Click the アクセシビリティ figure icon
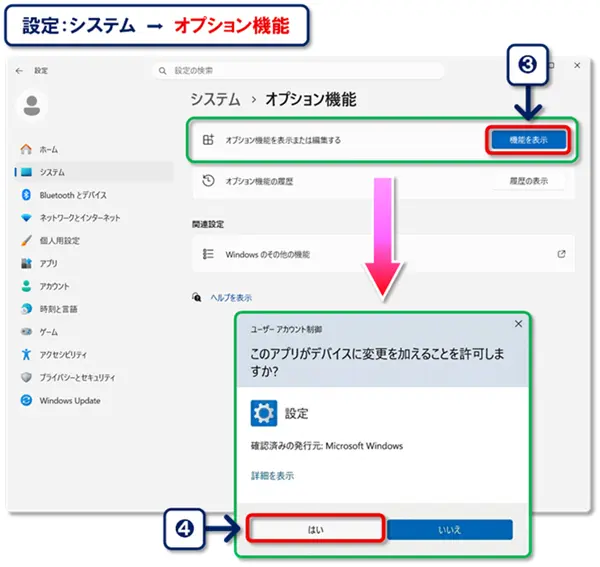This screenshot has height=567, width=600. tap(26, 354)
